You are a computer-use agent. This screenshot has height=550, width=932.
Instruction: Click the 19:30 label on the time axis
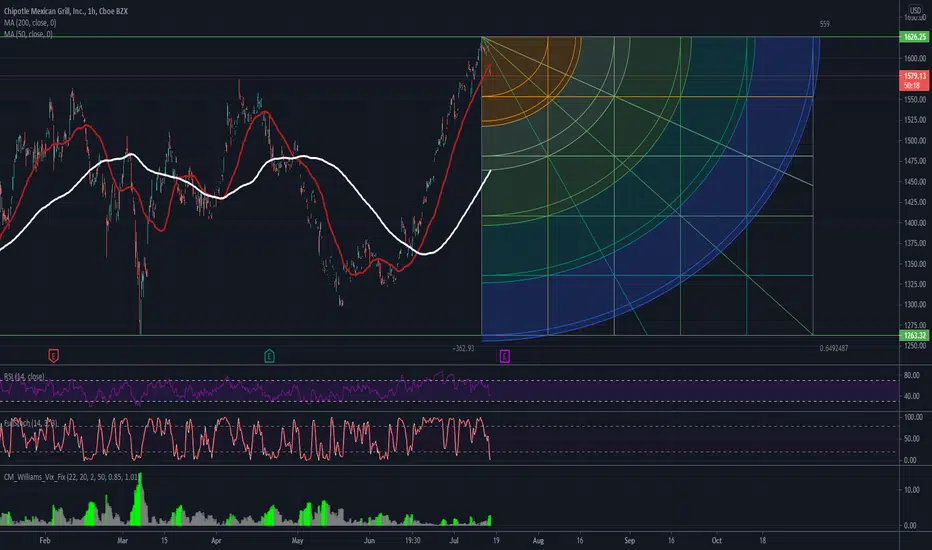(x=413, y=540)
